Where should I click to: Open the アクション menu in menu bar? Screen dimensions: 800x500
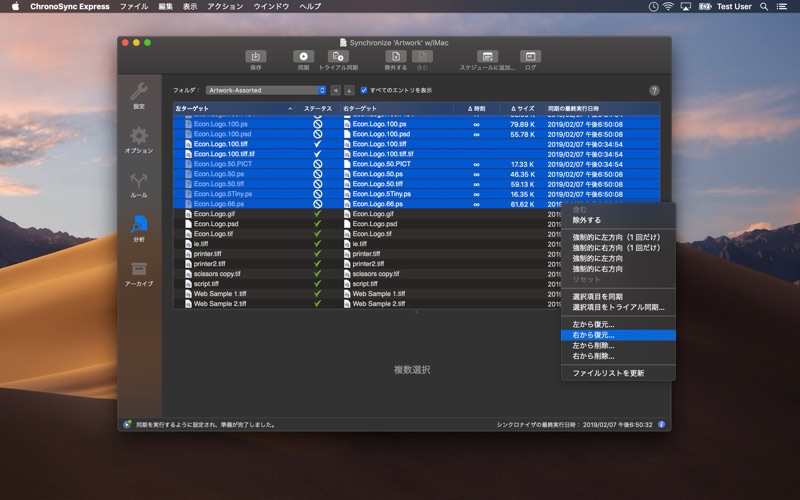(x=225, y=6)
